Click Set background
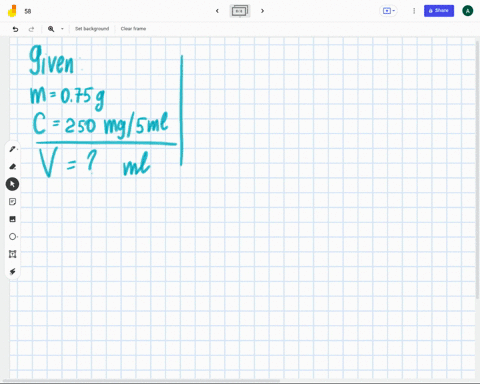480x384 pixels. (92, 29)
